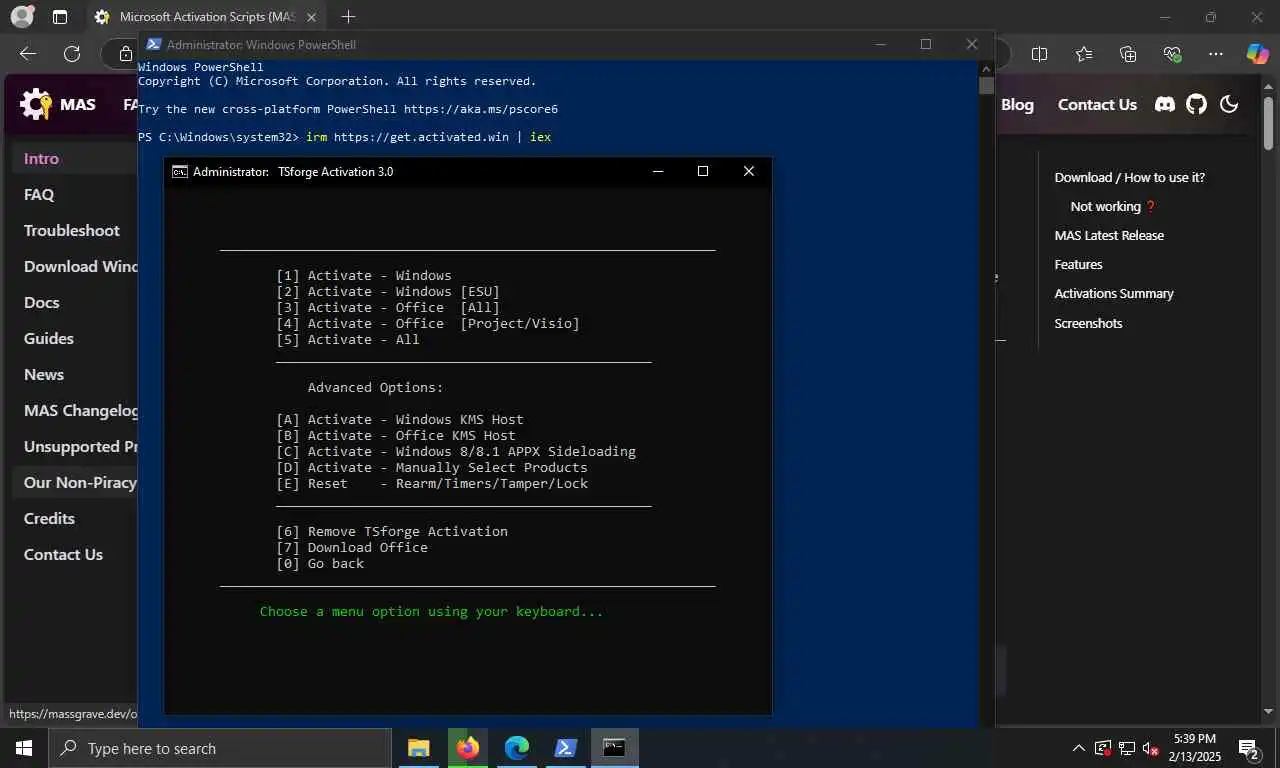Screen dimensions: 1280x768
Task: Open the Blog link in site header
Action: pos(1017,104)
